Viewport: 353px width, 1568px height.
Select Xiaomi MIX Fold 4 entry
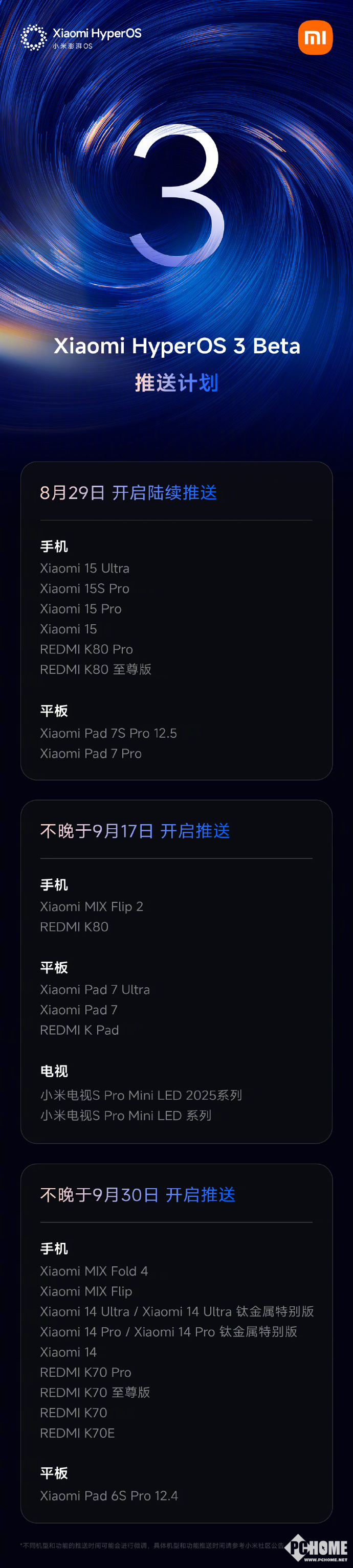point(94,1271)
